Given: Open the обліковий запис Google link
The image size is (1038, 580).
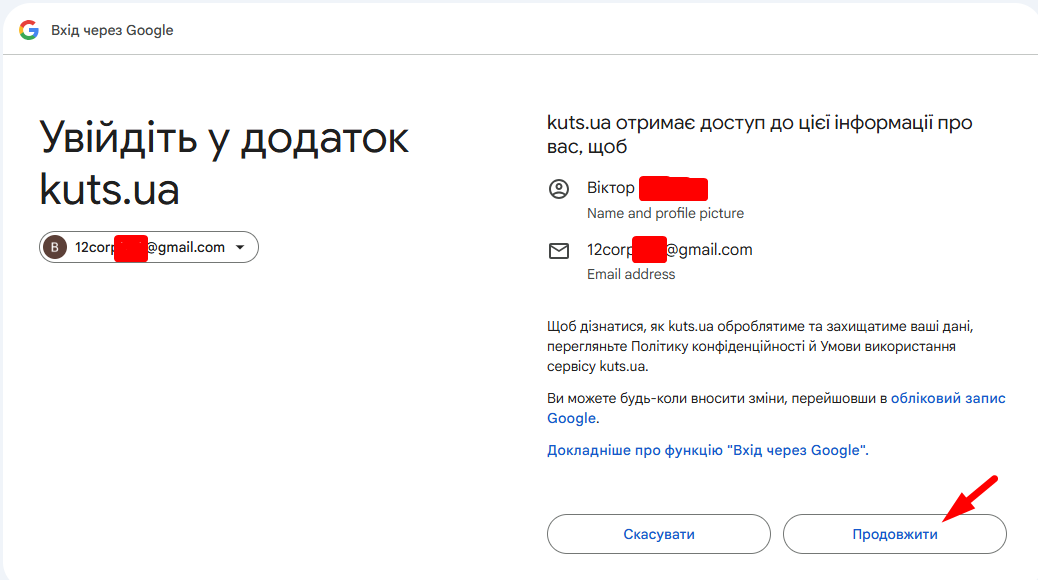Looking at the screenshot, I should pos(947,398).
